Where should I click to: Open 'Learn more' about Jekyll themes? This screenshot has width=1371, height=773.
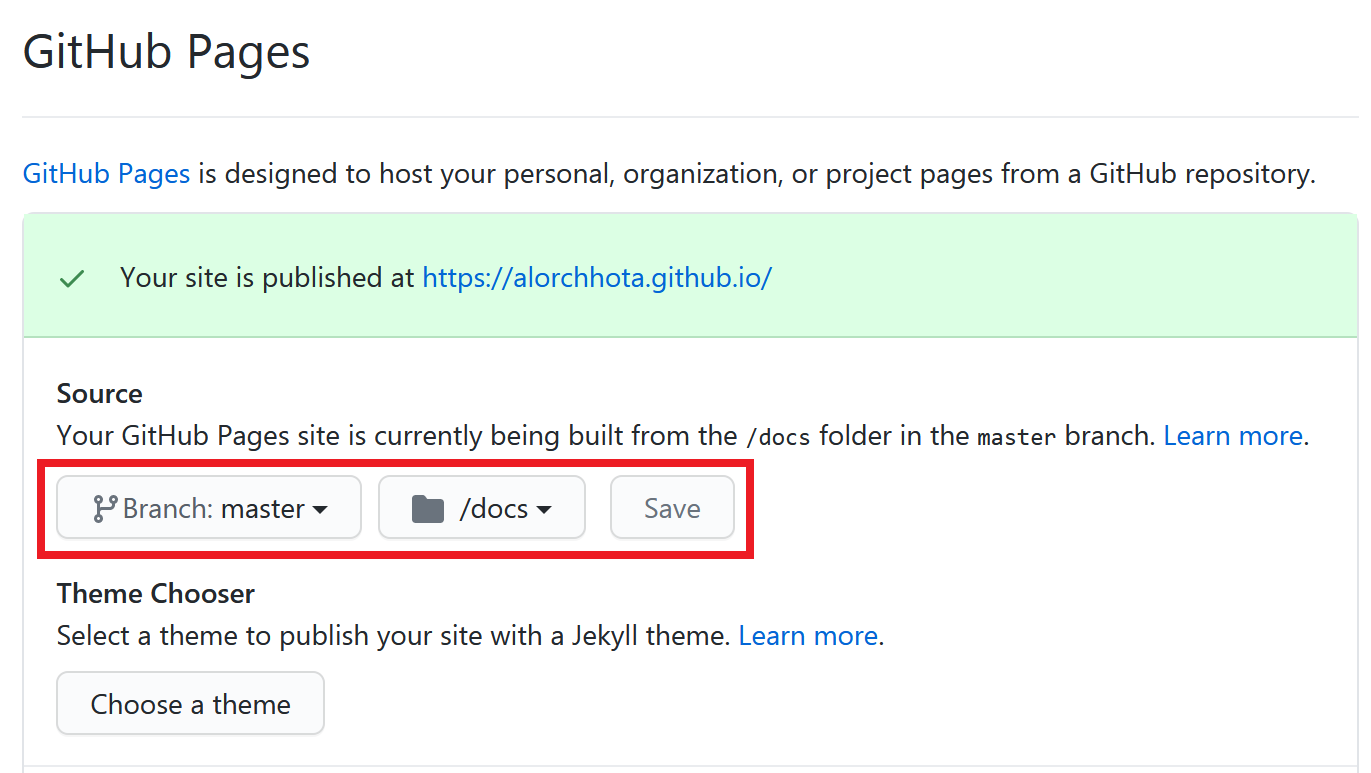click(807, 635)
